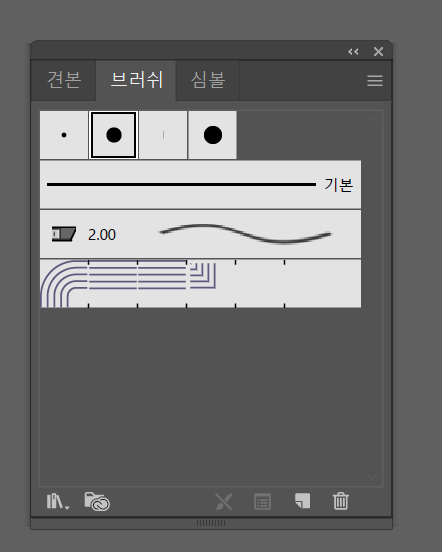Open the Brush Libraries menu icon
This screenshot has height=552, width=442.
pos(58,501)
